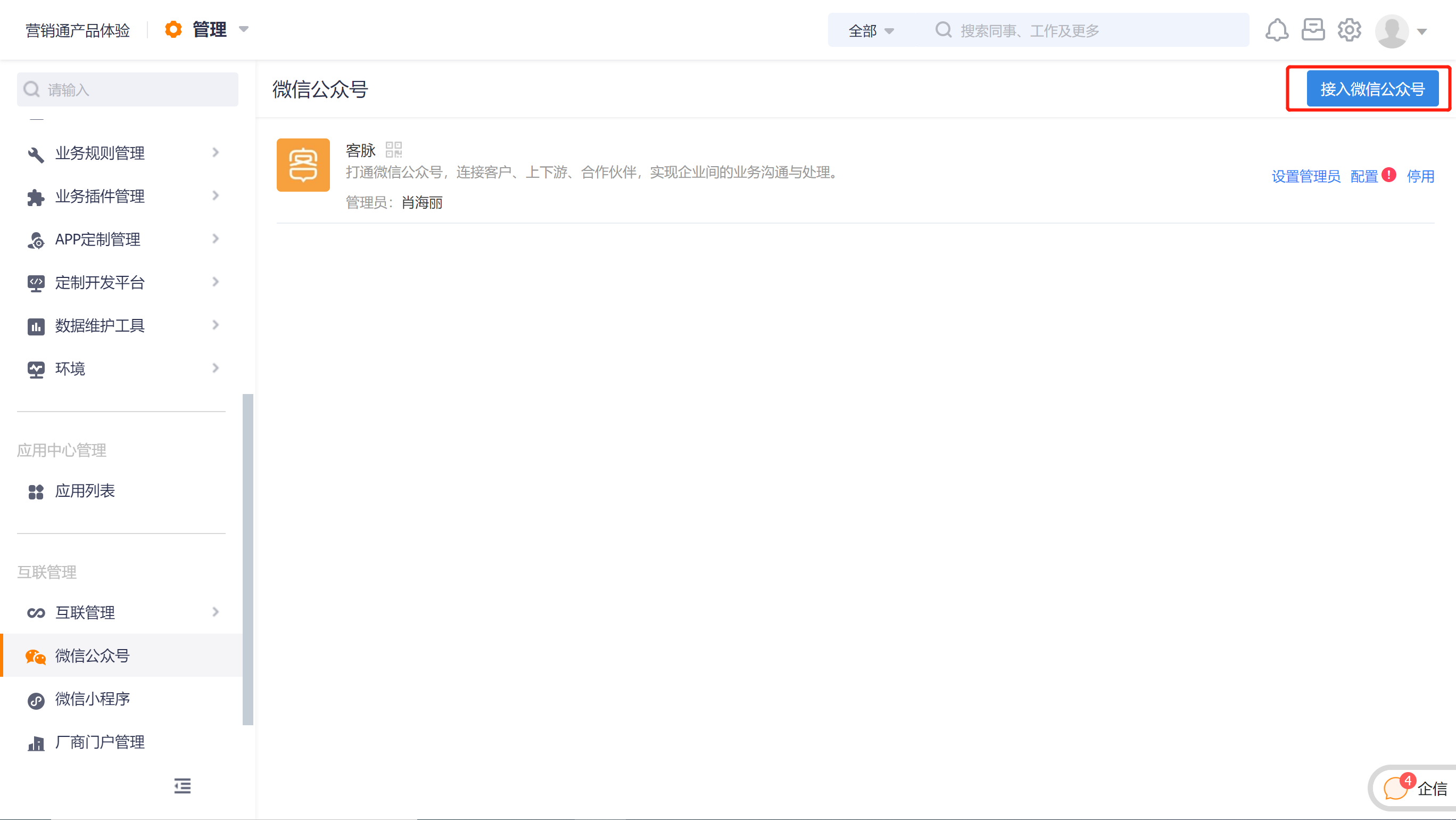Click the APP定制管理 sidebar icon
Screen dimensions: 1456x820
coord(36,240)
